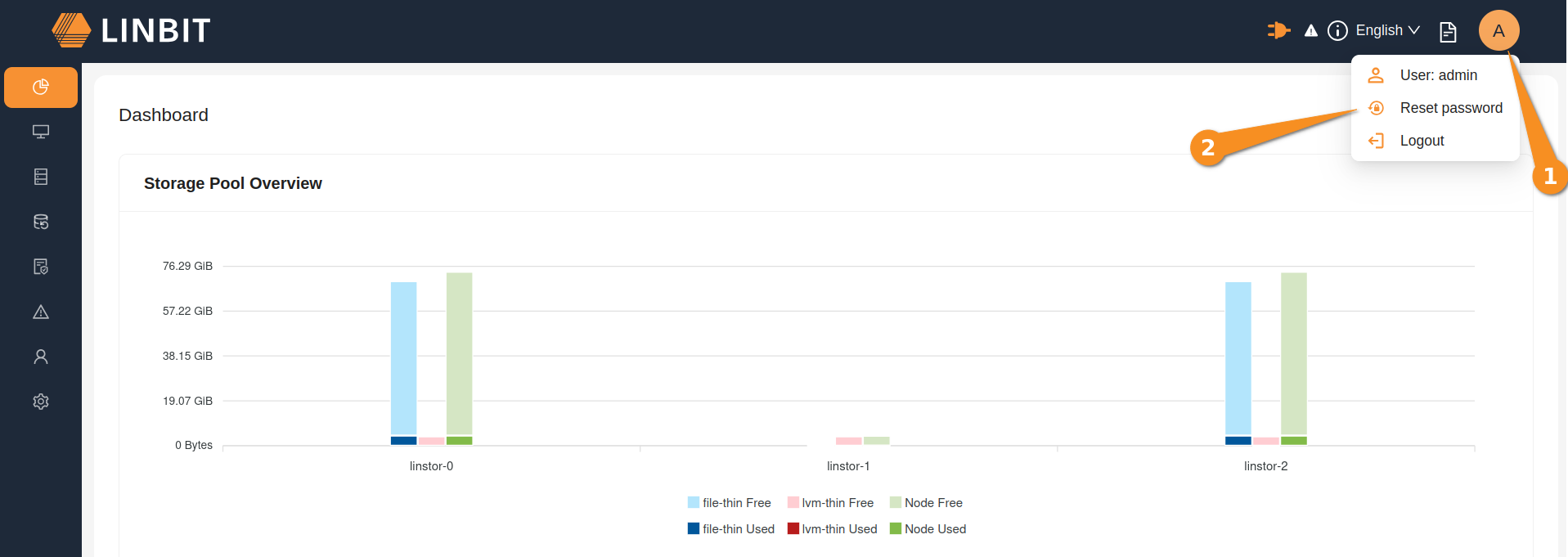Viewport: 1568px width, 557px height.
Task: Open the English language dropdown
Action: click(x=1387, y=30)
